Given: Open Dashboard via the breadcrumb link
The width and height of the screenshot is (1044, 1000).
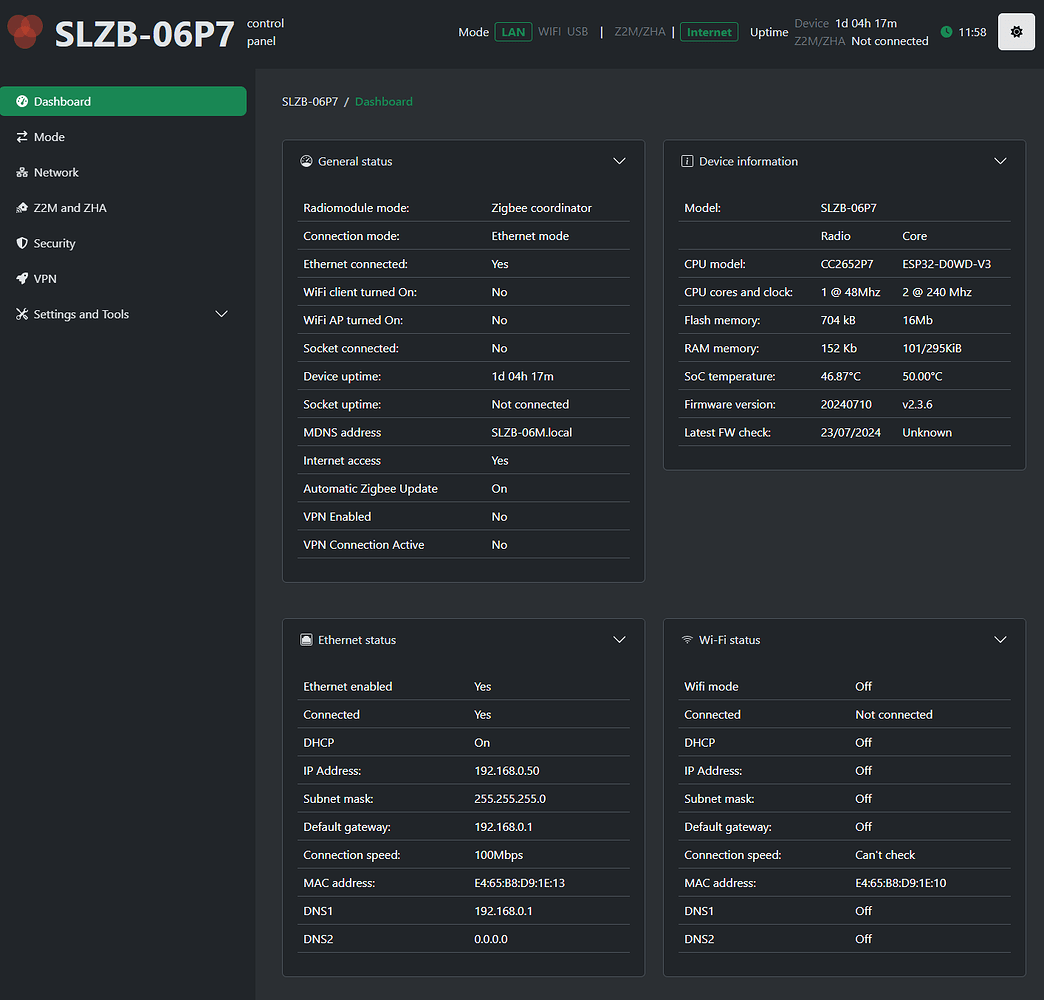Looking at the screenshot, I should click(383, 101).
